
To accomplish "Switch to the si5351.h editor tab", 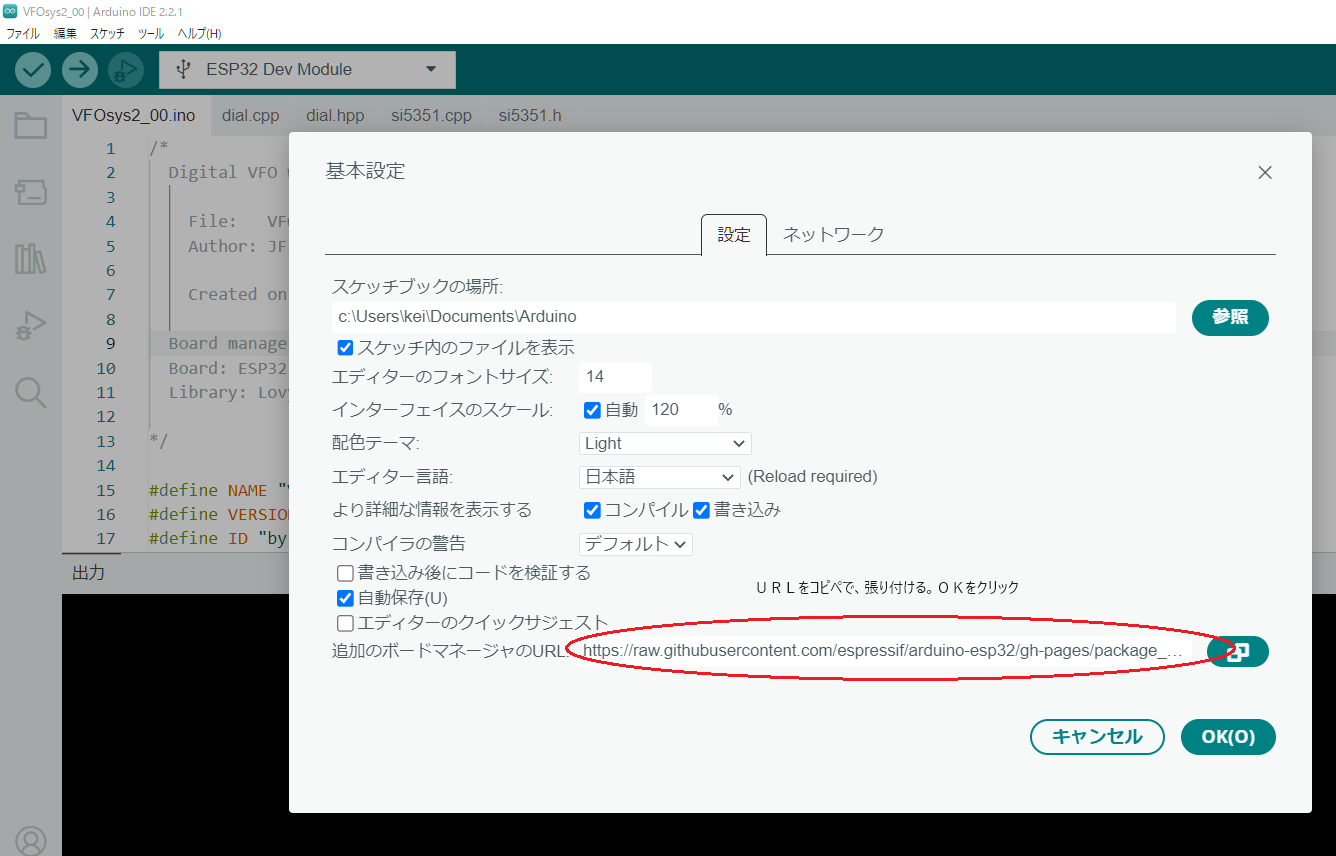I will click(530, 115).
